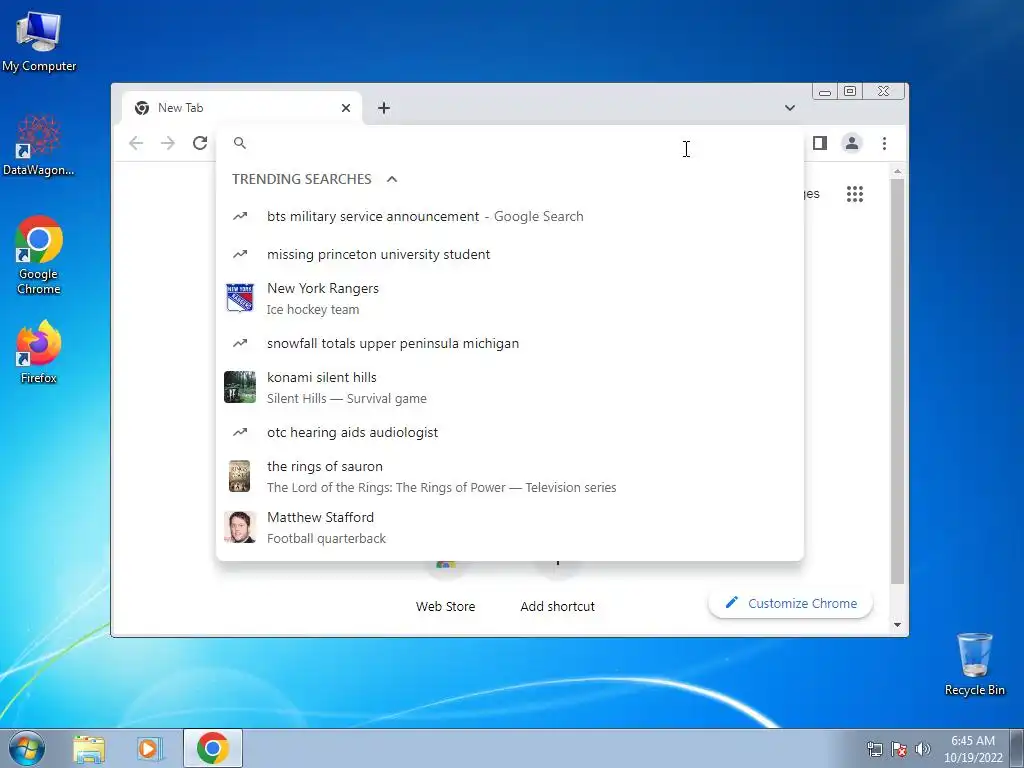Screen dimensions: 1024x768
Task: Select the Recycle Bin icon
Action: [x=974, y=664]
